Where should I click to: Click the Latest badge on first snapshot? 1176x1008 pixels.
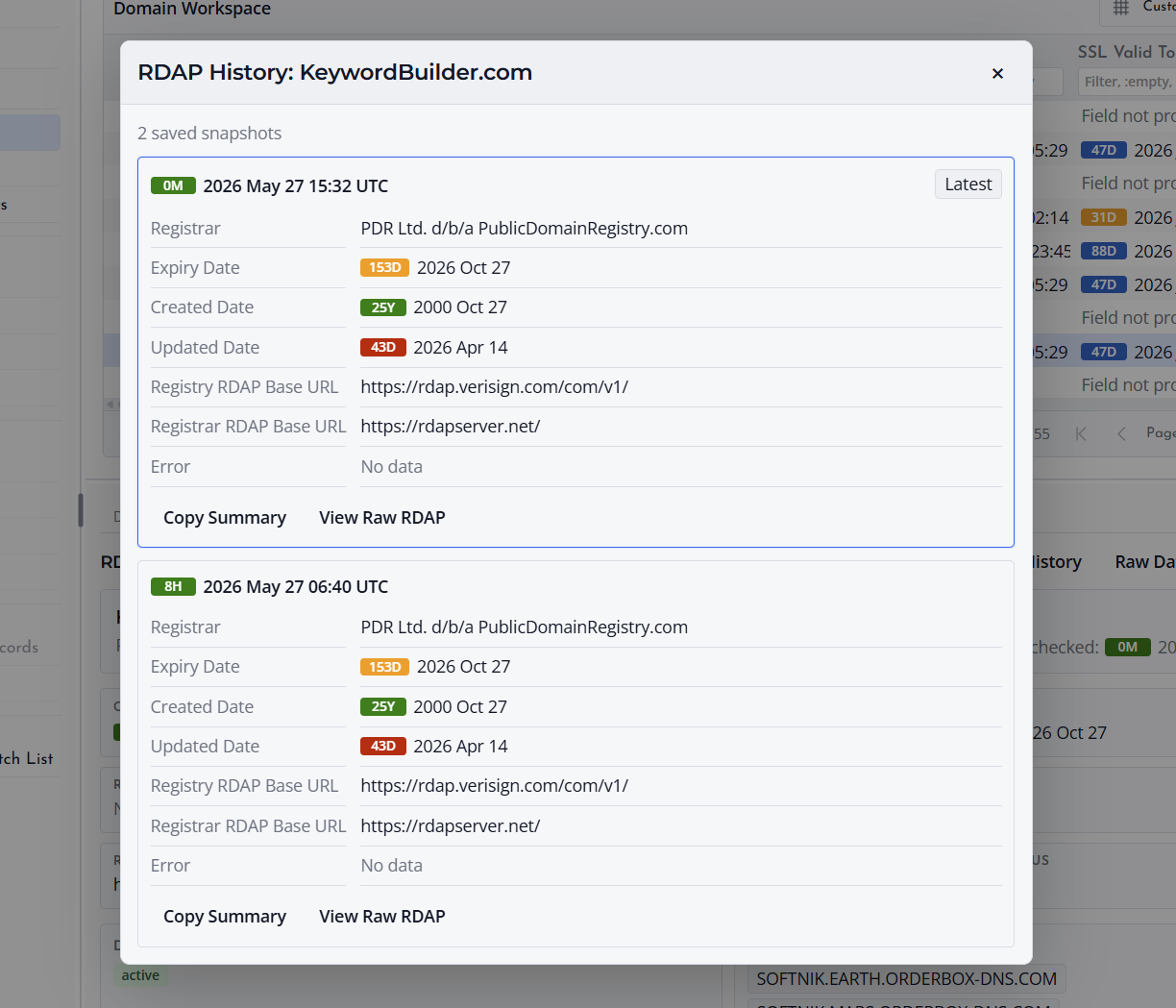tap(968, 184)
